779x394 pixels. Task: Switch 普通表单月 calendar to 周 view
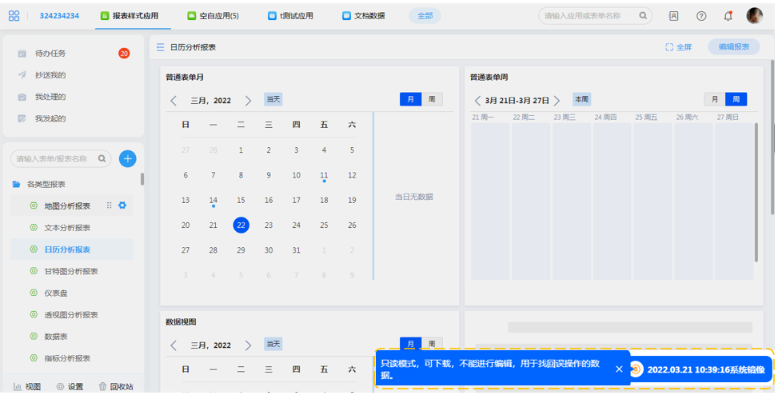[x=432, y=99]
